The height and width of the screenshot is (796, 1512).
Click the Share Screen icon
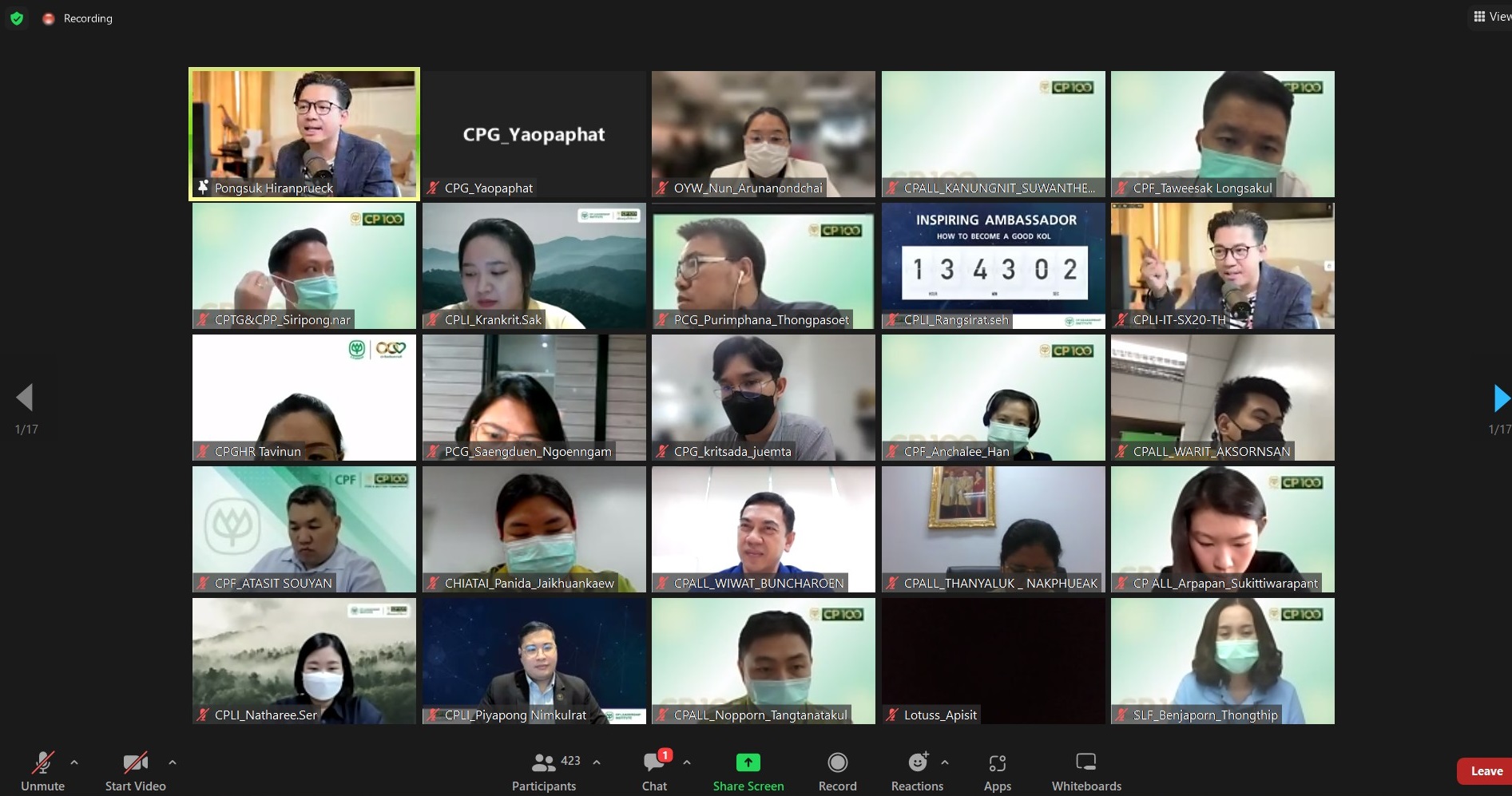748,762
